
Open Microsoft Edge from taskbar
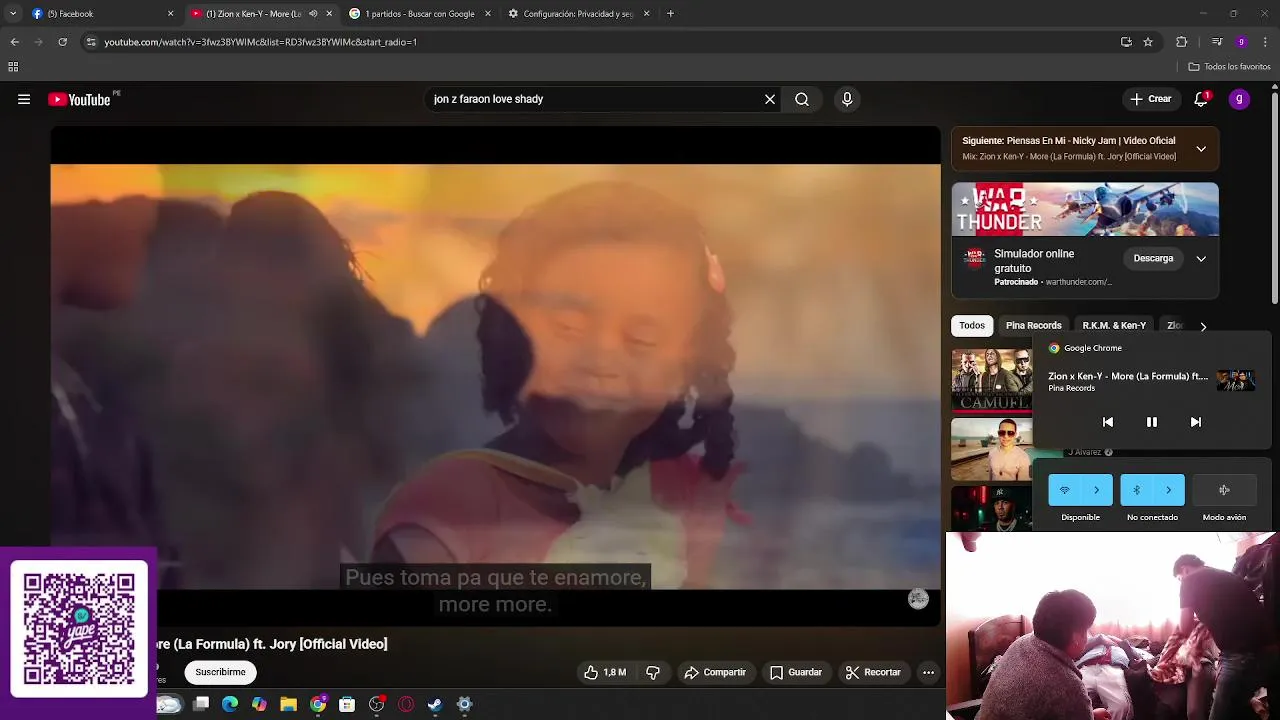point(230,704)
